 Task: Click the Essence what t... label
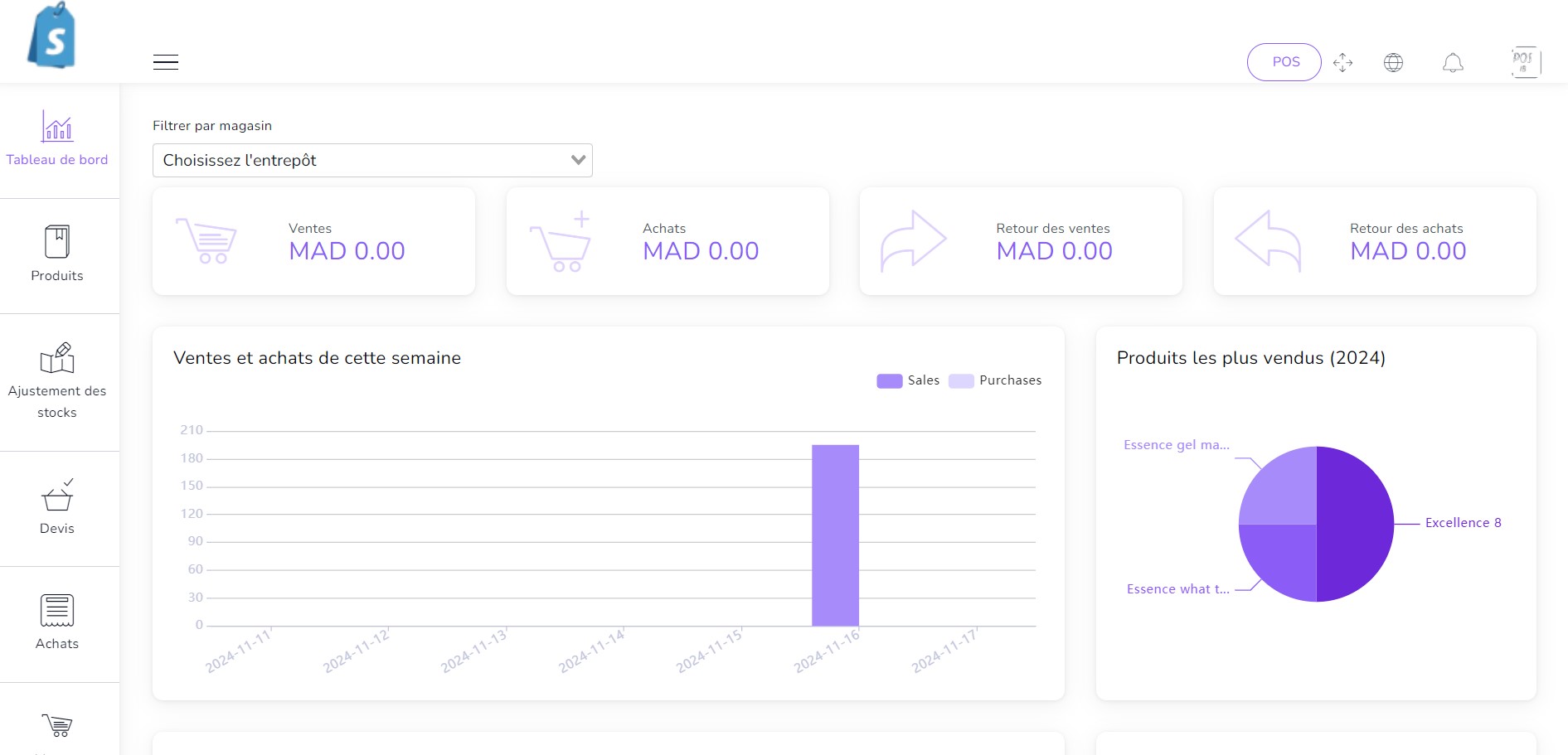click(x=1177, y=589)
